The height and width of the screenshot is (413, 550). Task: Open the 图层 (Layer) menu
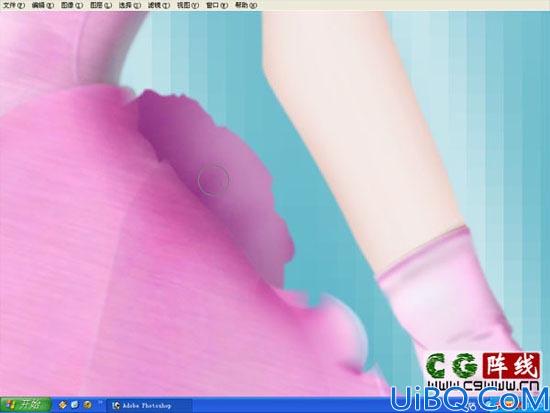[101, 5]
